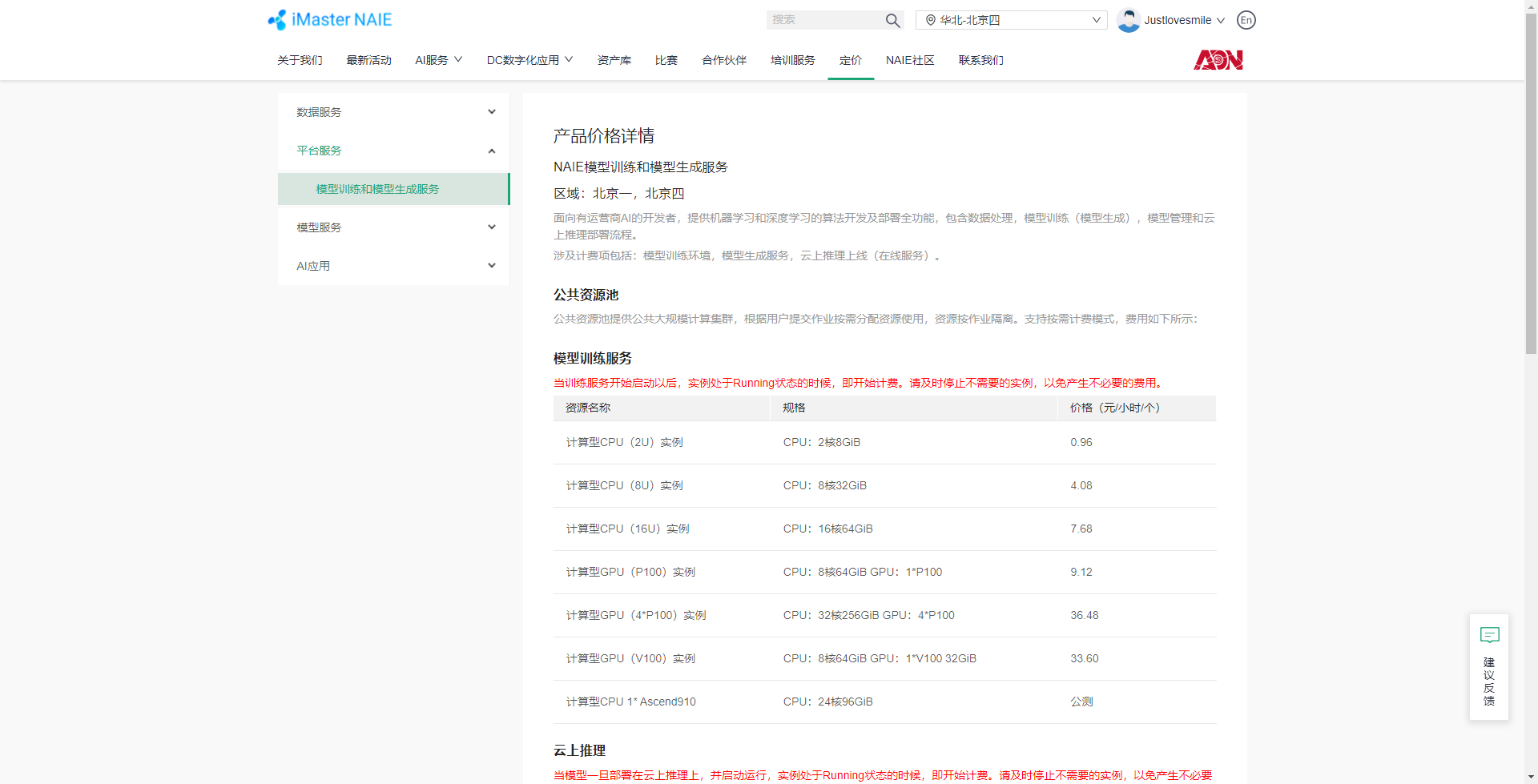Click the iMaster NAIE logo
1538x784 pixels.
coord(330,20)
